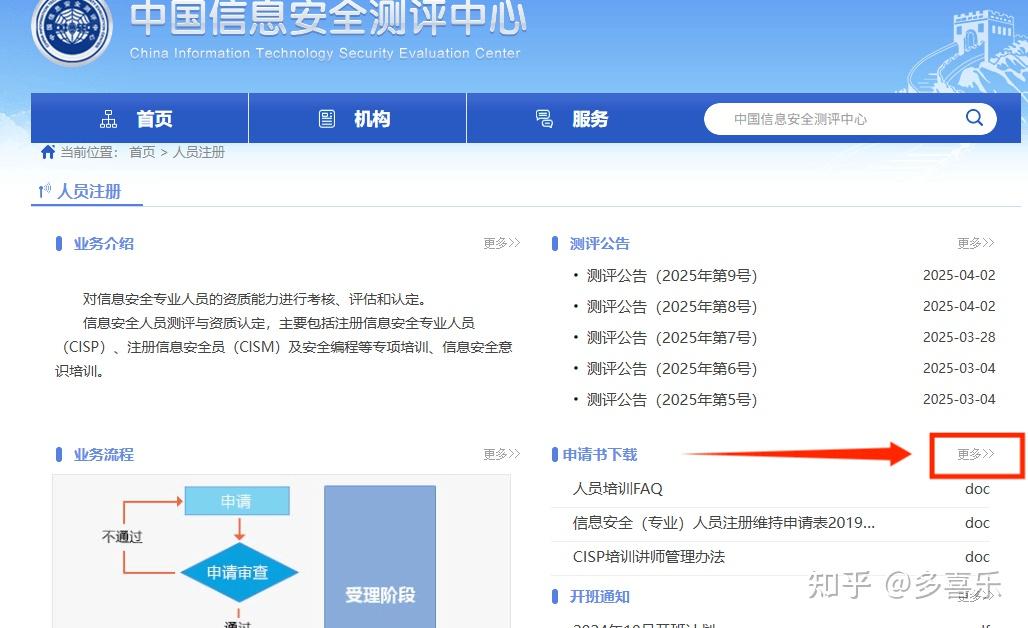The height and width of the screenshot is (628, 1028).
Task: Open 更多 for 业务流程 section
Action: click(502, 454)
